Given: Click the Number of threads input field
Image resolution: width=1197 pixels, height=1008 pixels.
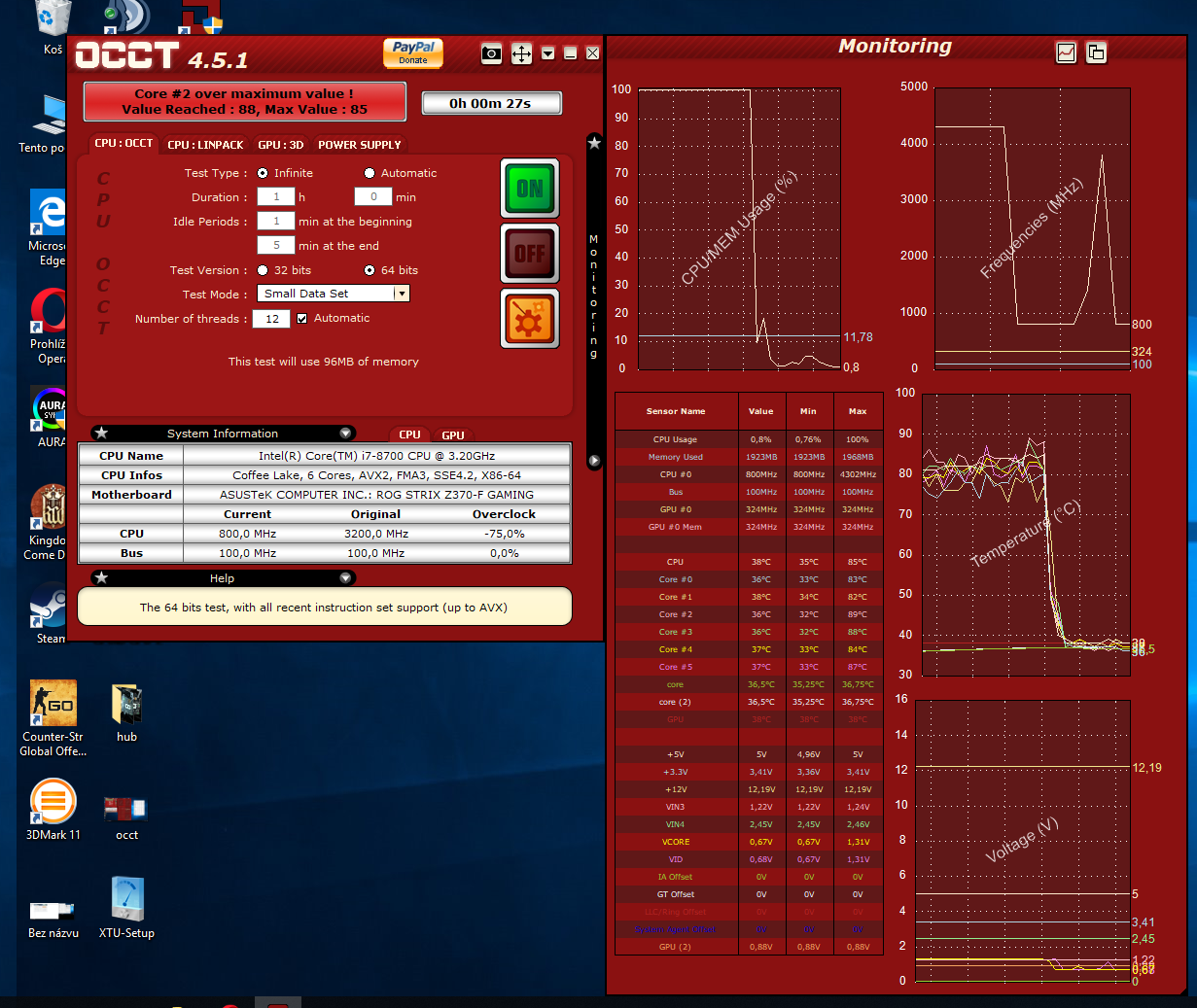Looking at the screenshot, I should tap(271, 319).
